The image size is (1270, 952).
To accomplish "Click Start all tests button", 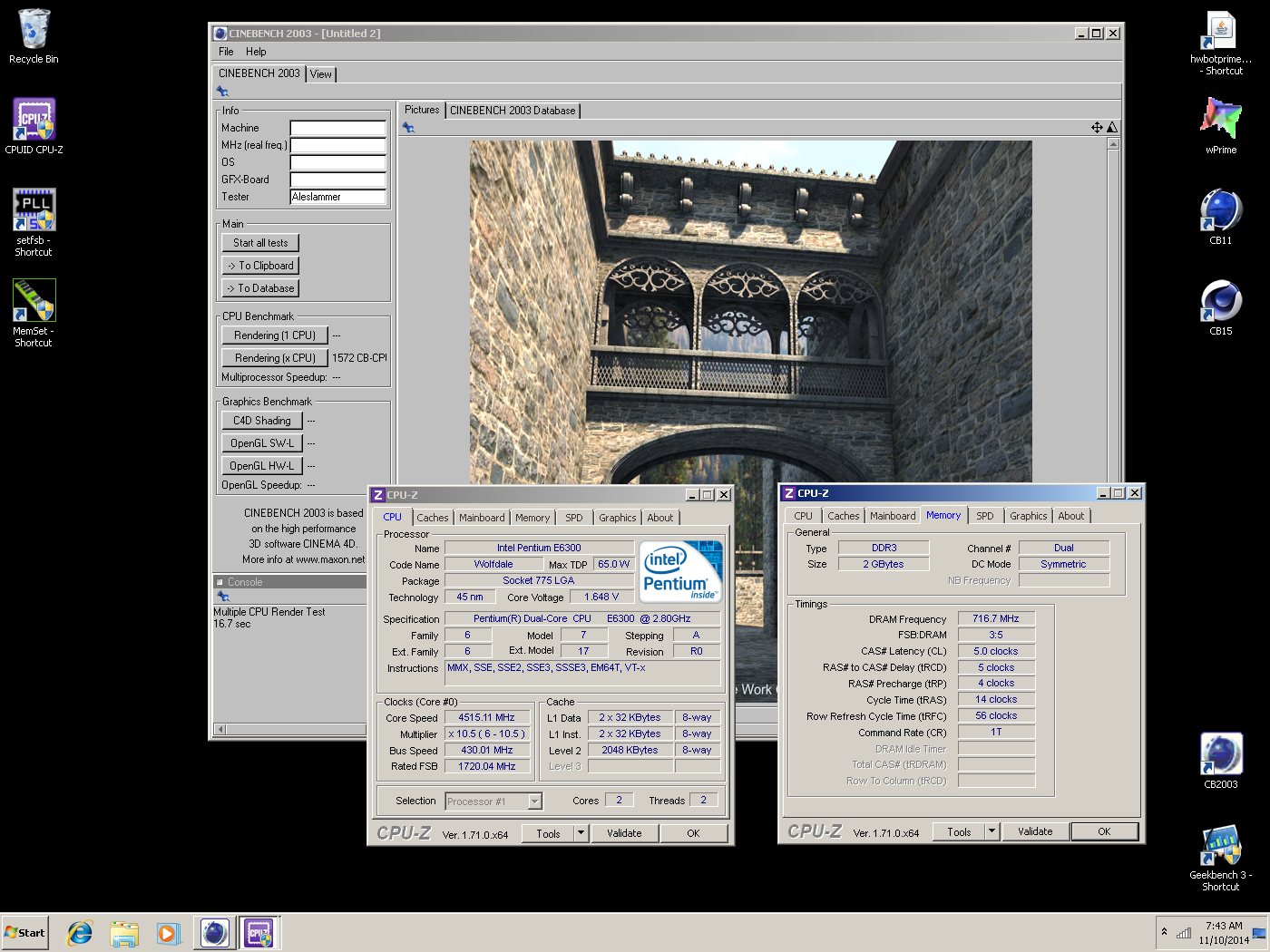I will click(260, 243).
